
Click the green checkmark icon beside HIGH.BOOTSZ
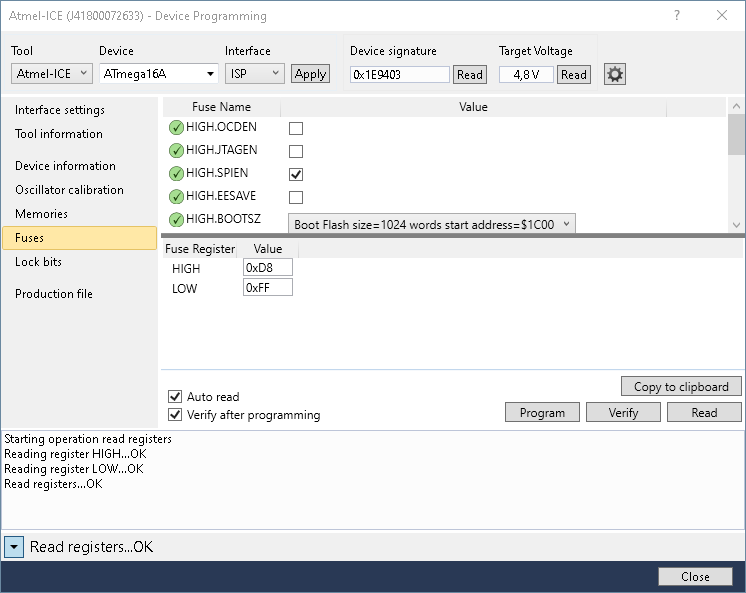[x=176, y=220]
